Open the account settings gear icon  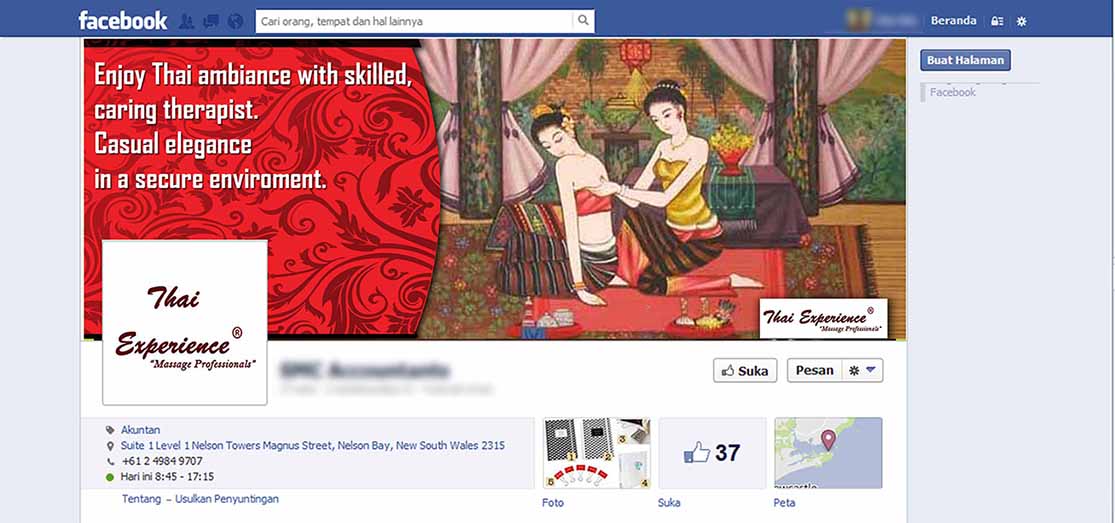(1022, 21)
